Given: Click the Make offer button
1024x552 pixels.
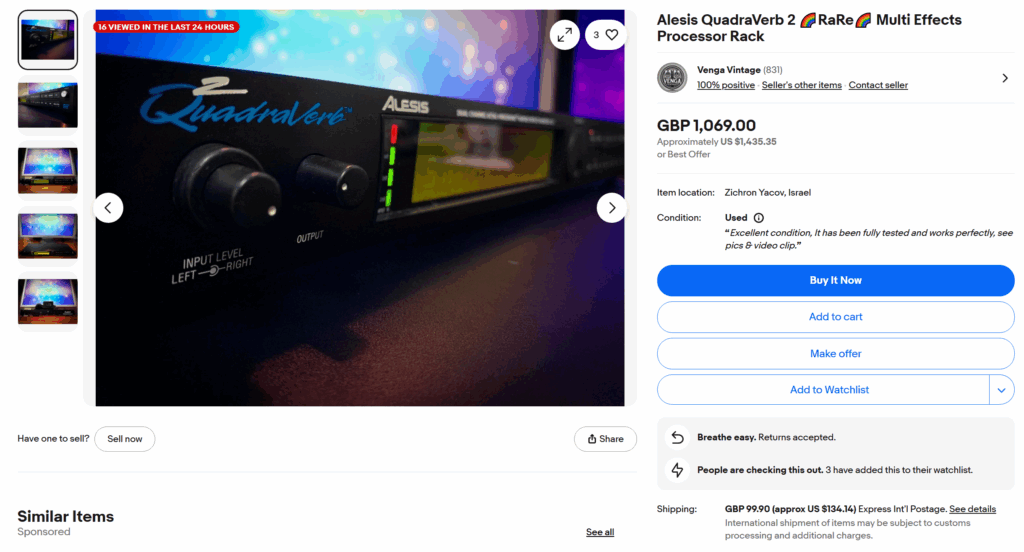Looking at the screenshot, I should (x=835, y=353).
